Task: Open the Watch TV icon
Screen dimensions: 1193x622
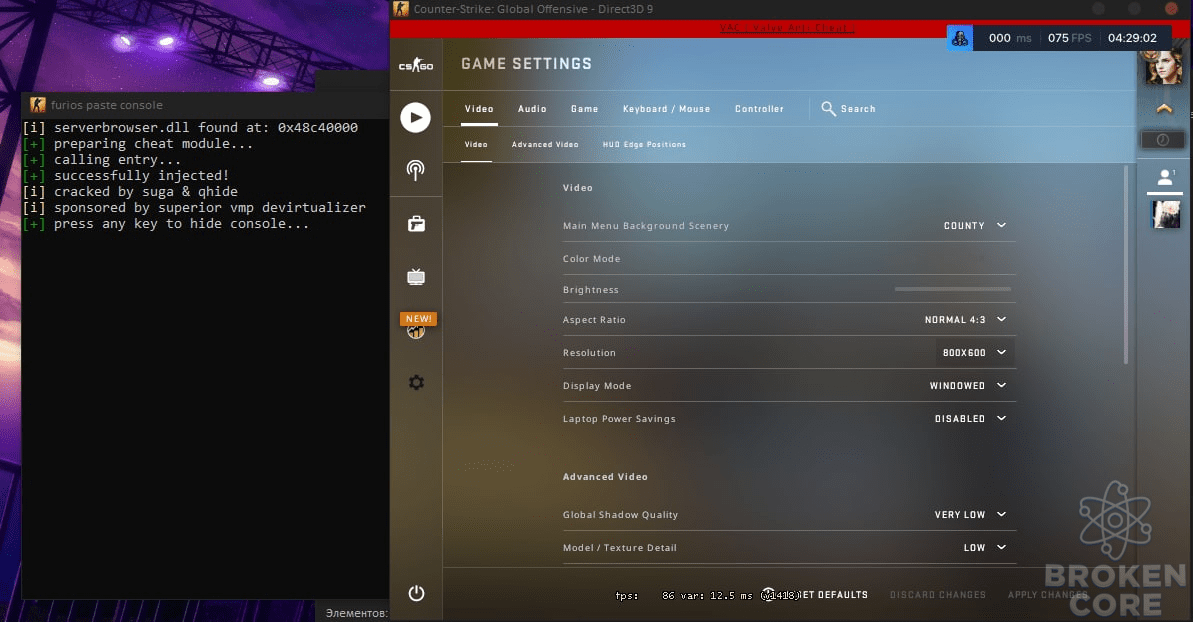Action: [x=415, y=276]
